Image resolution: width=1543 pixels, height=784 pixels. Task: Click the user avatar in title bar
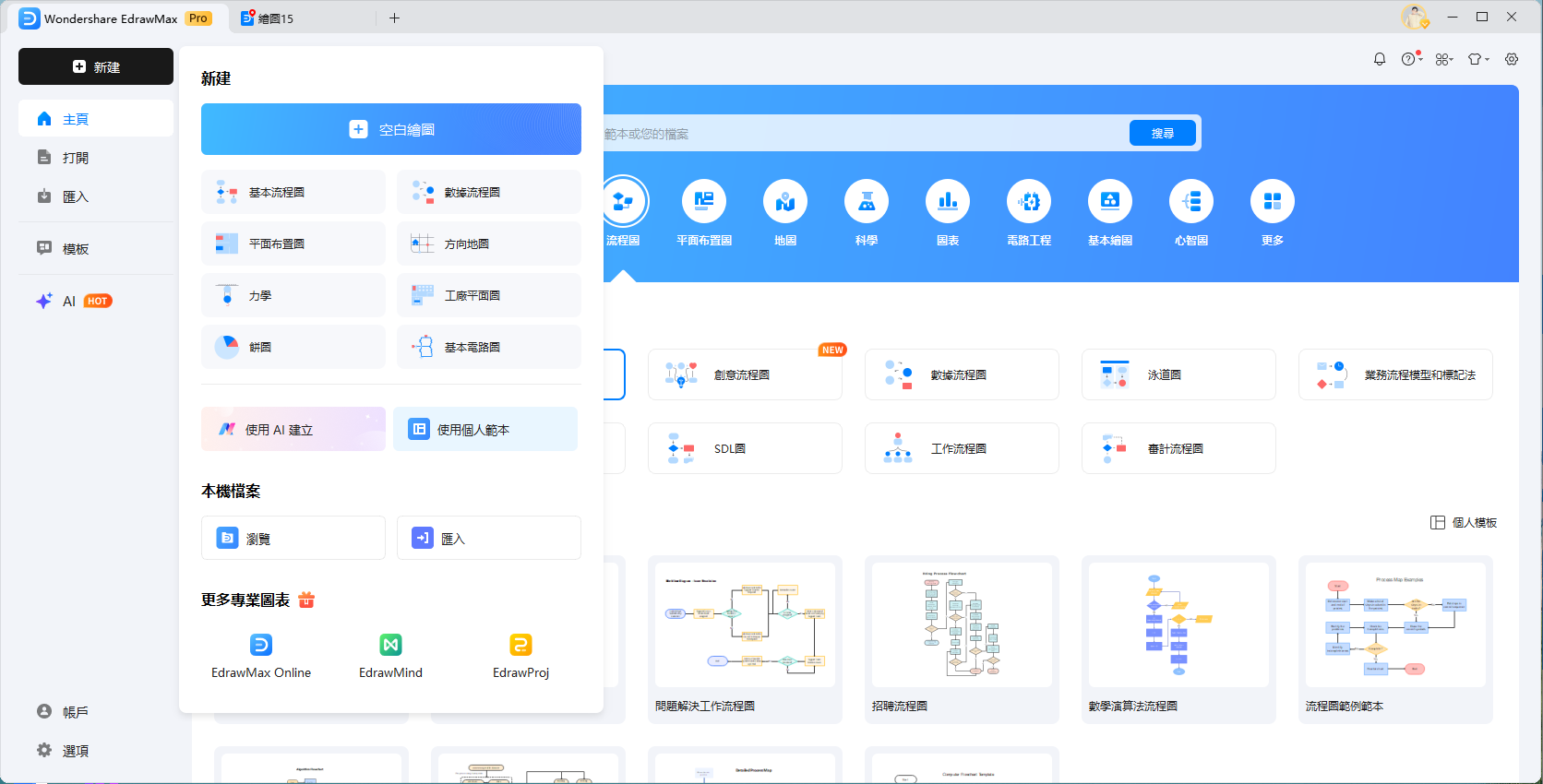coord(1414,17)
